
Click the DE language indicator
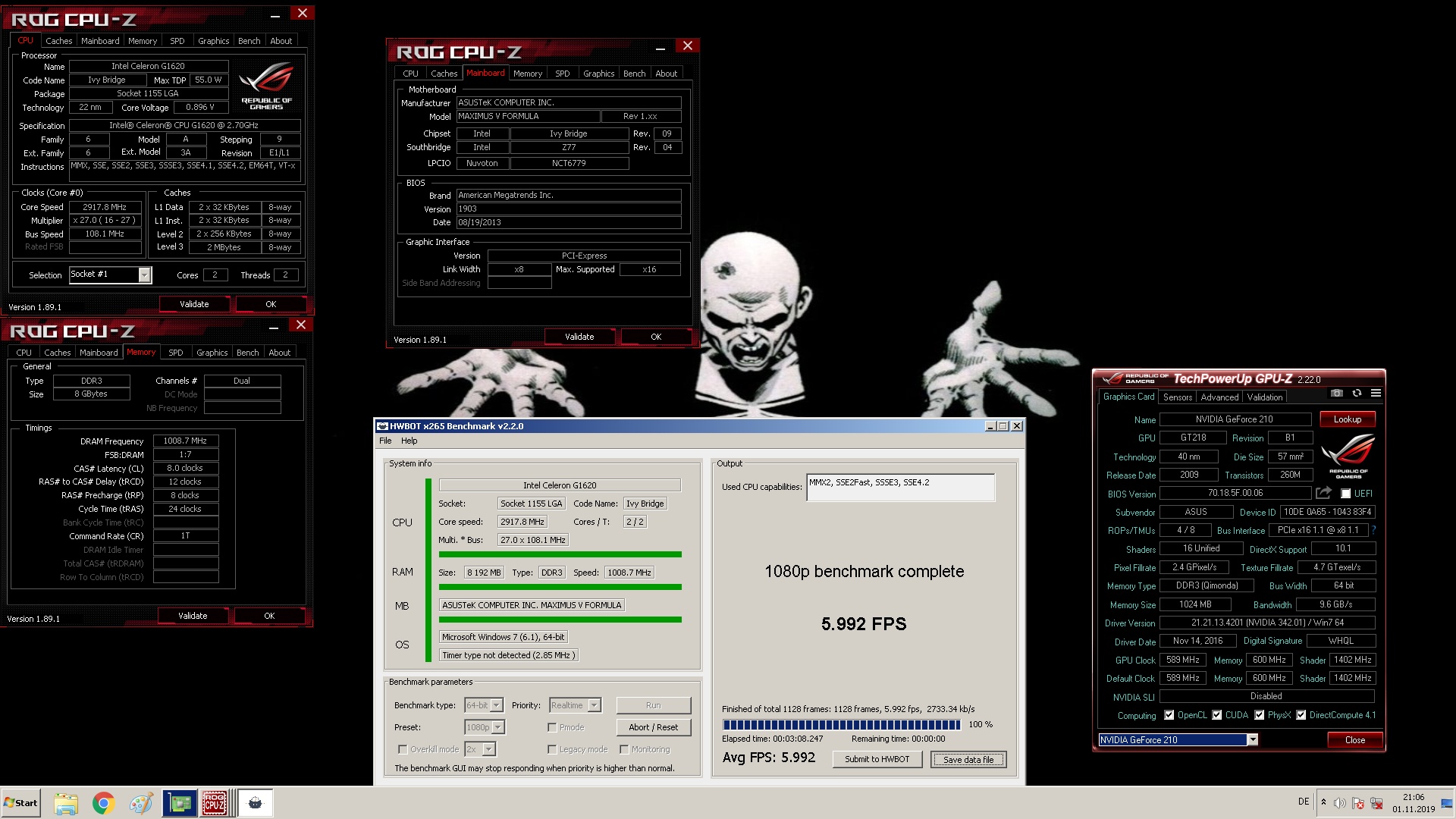(x=1304, y=802)
